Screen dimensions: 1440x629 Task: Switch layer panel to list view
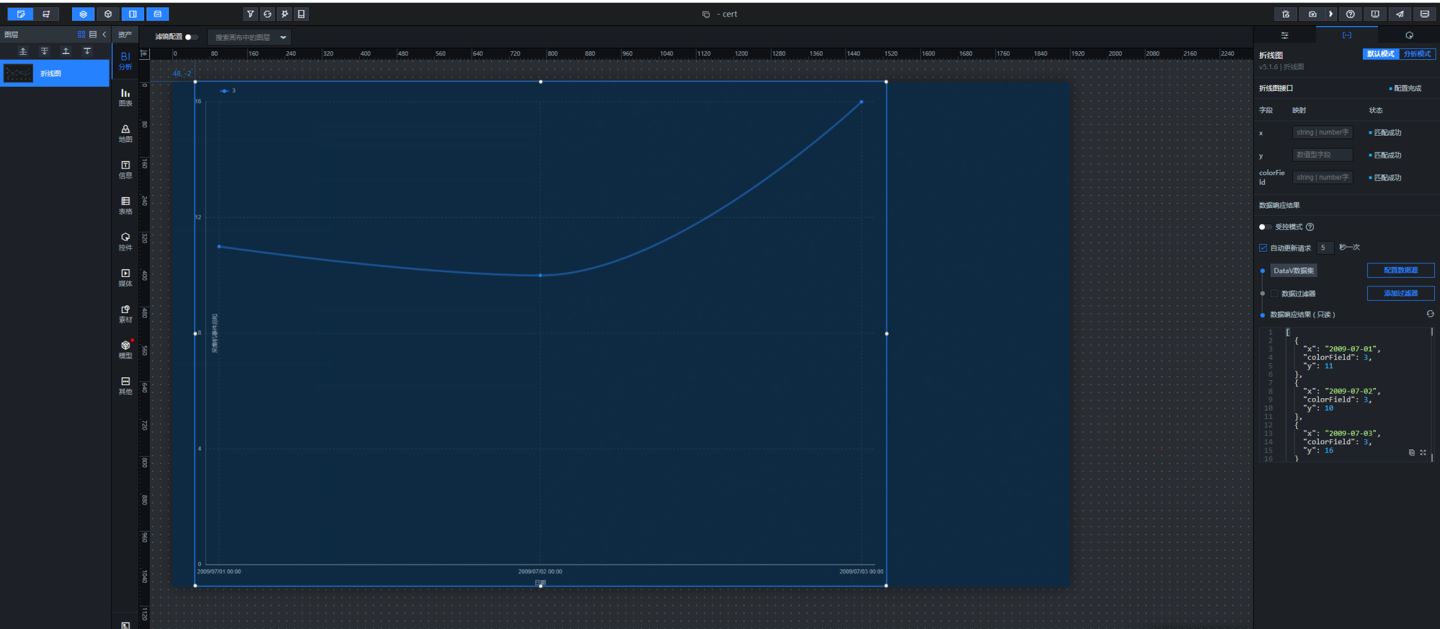tap(93, 34)
